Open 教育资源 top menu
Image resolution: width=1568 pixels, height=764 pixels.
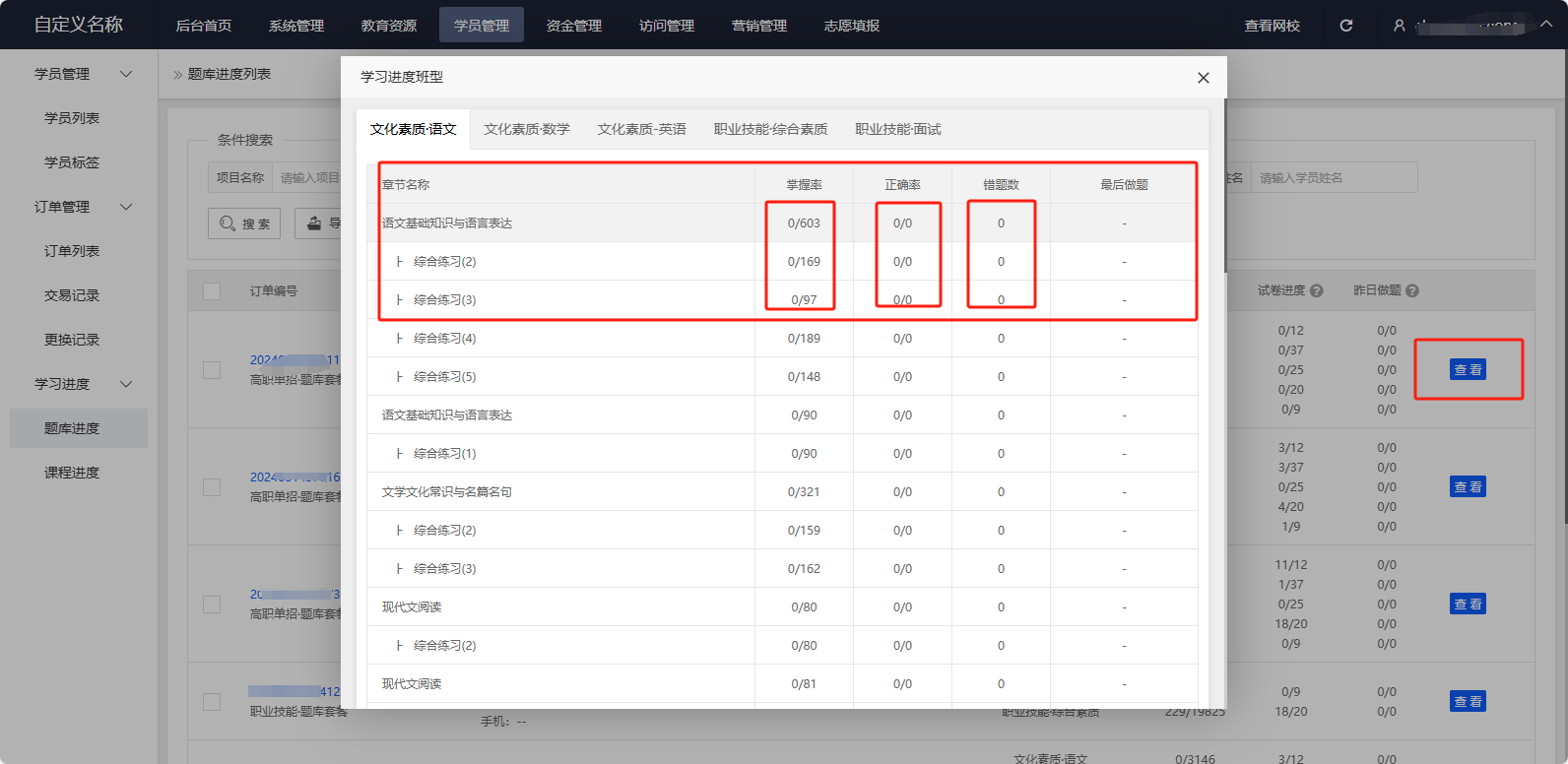389,26
